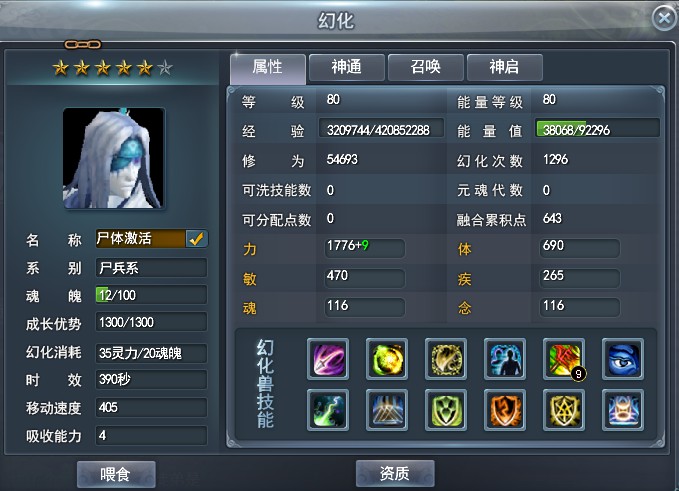The image size is (679, 491).
Task: Click the blue silhouette figure skill icon
Action: pos(505,359)
